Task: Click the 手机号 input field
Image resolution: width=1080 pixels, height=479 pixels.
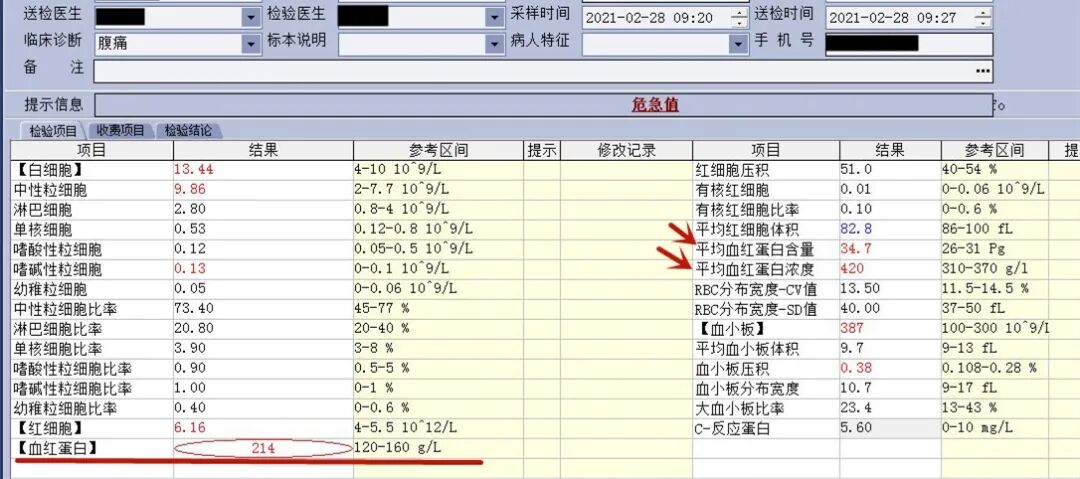Action: click(x=909, y=44)
